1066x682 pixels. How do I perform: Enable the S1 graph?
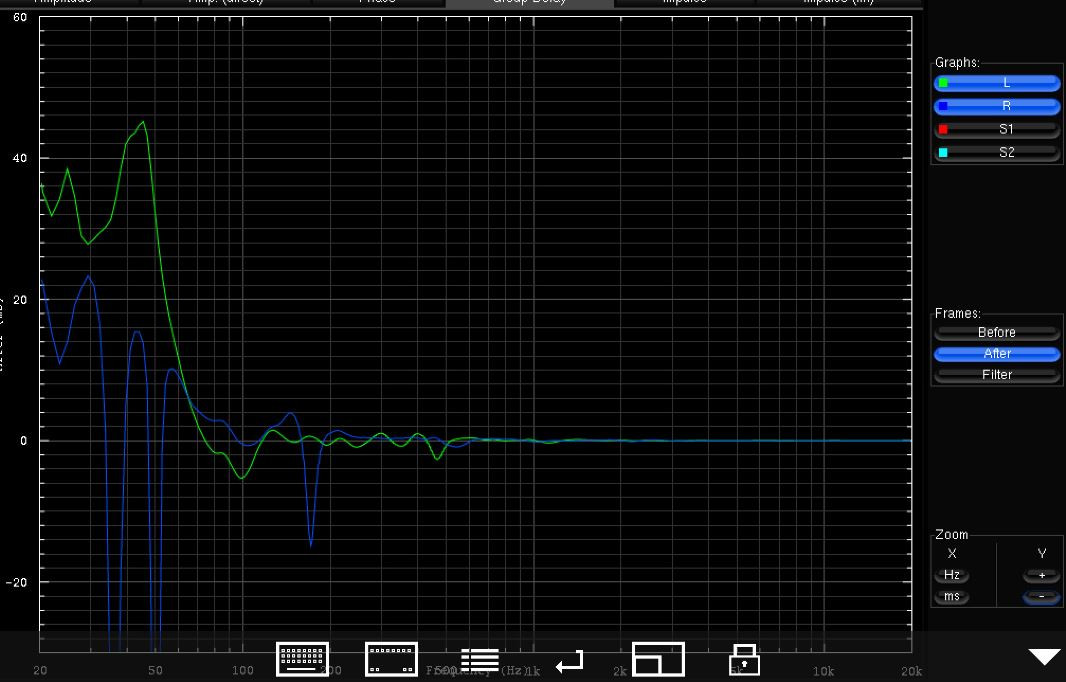[997, 129]
